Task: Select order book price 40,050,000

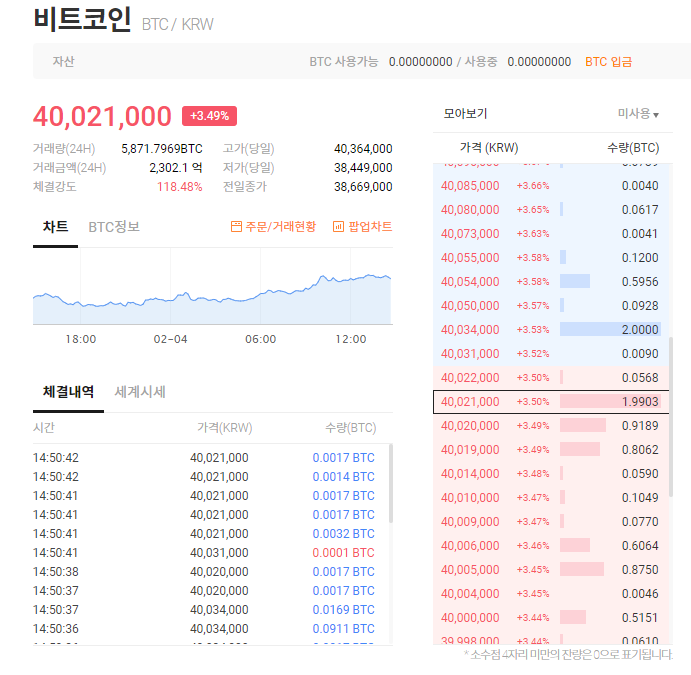Action: tap(470, 305)
